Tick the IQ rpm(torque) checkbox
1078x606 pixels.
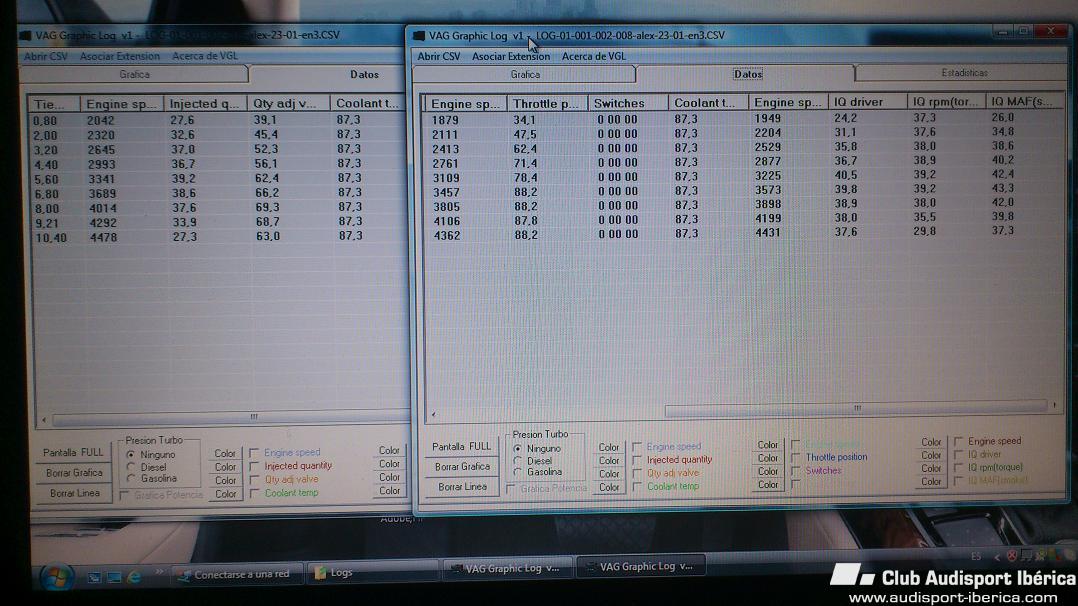click(958, 467)
